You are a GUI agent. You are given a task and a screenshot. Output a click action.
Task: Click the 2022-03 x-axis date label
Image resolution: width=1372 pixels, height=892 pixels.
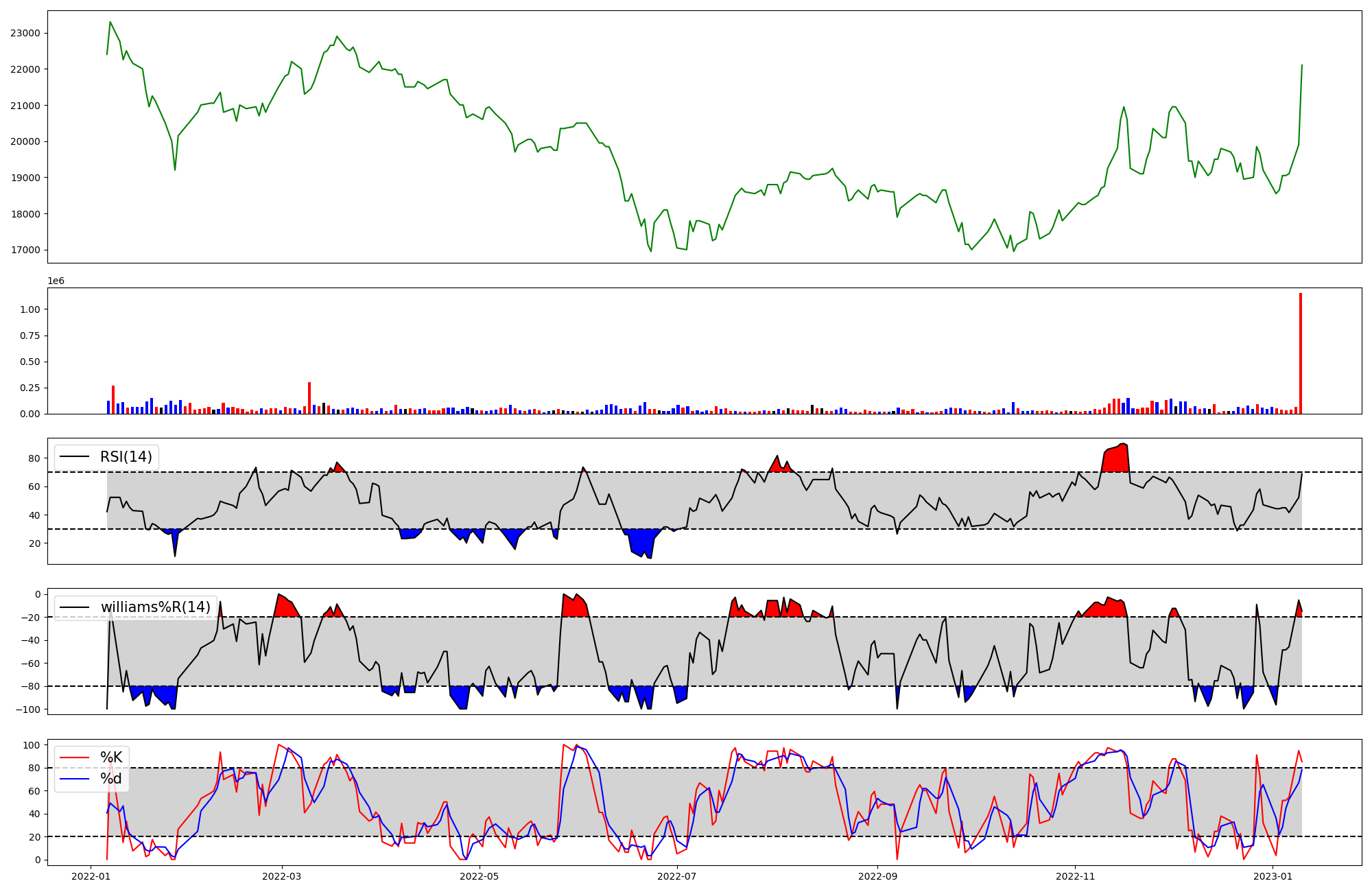pyautogui.click(x=282, y=876)
